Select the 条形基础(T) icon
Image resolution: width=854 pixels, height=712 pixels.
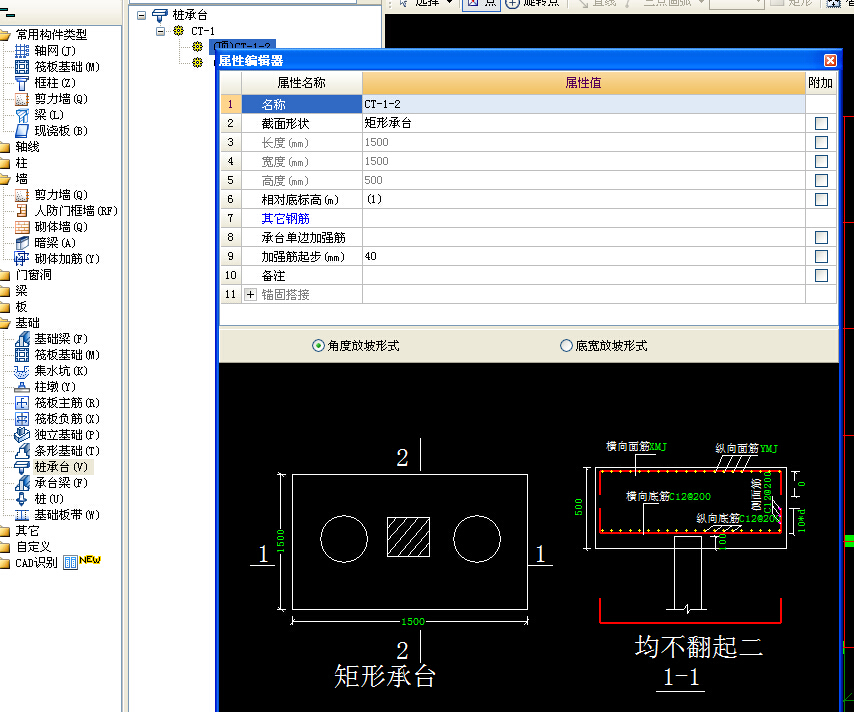point(22,451)
